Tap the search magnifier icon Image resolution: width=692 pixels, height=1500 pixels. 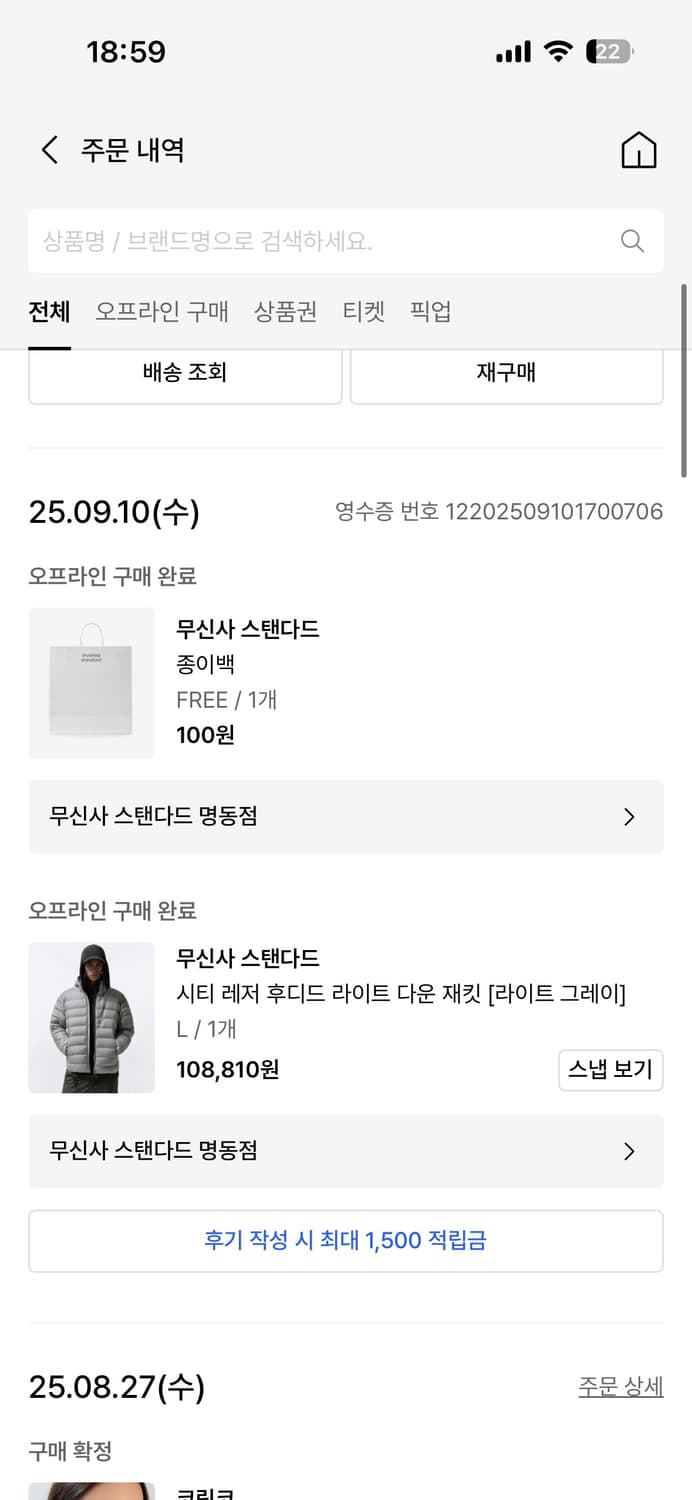click(x=632, y=241)
